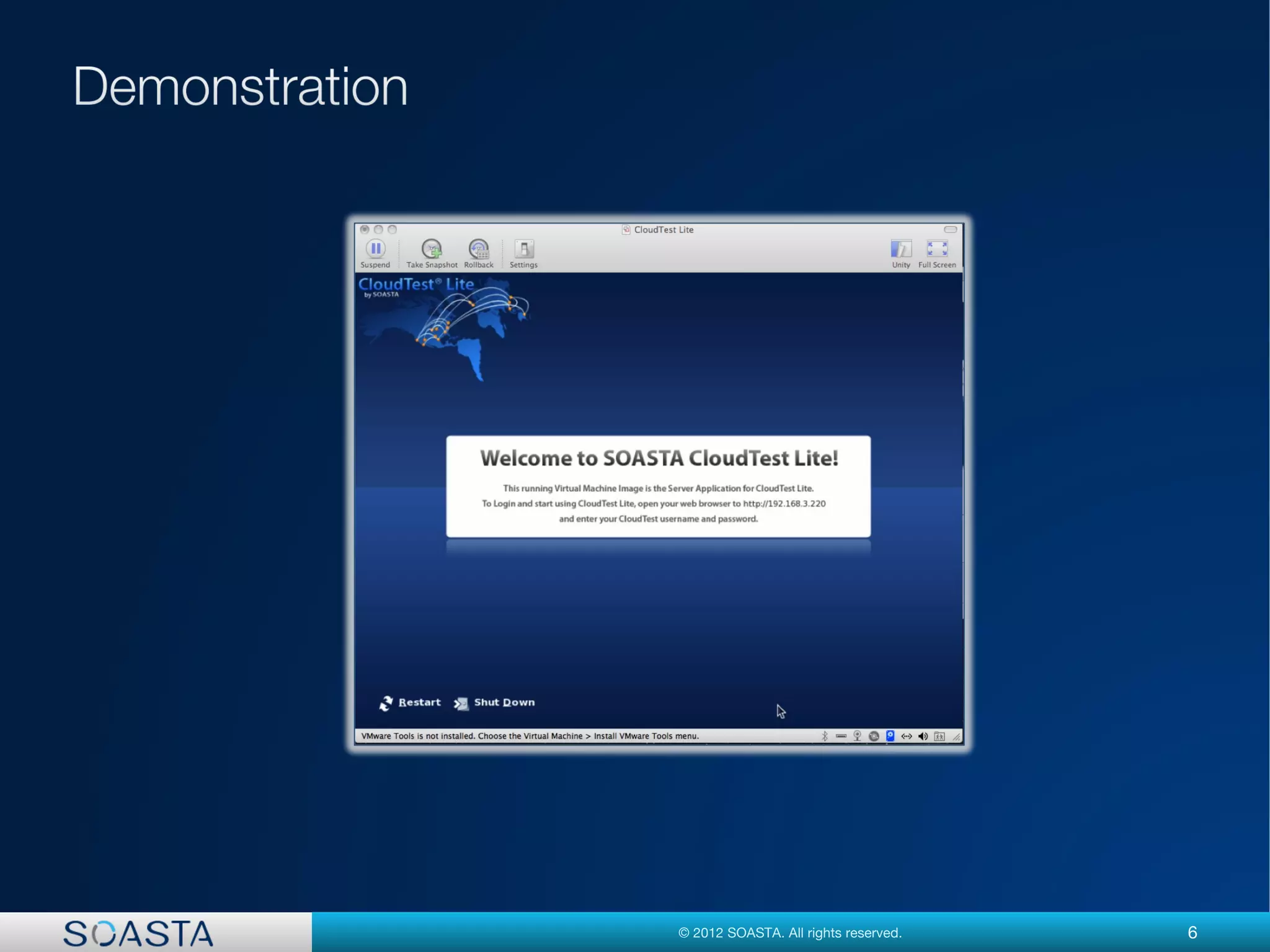Open the VM Settings icon

click(x=523, y=249)
